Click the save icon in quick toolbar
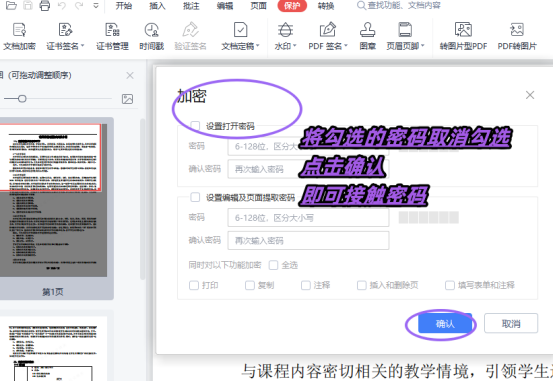Image resolution: width=554 pixels, height=382 pixels. tap(28, 5)
